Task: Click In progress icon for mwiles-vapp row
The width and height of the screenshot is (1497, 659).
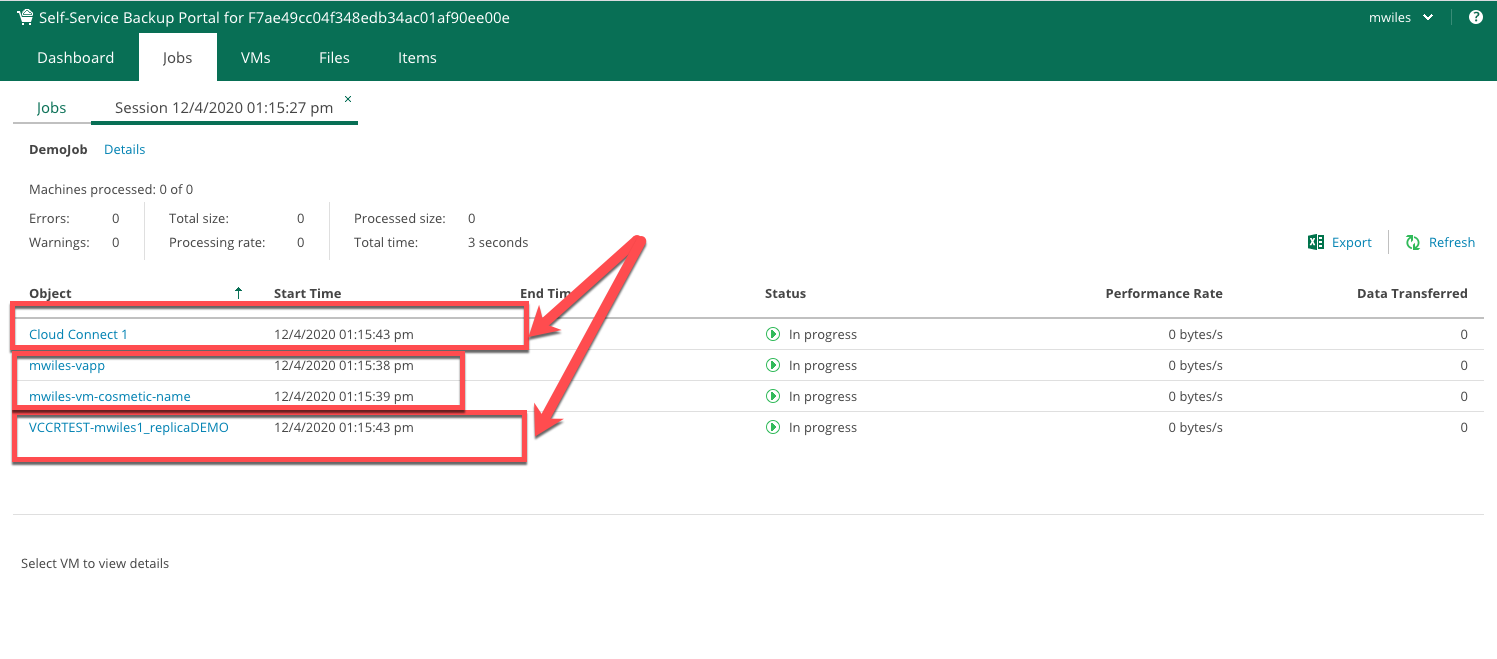Action: pos(772,365)
